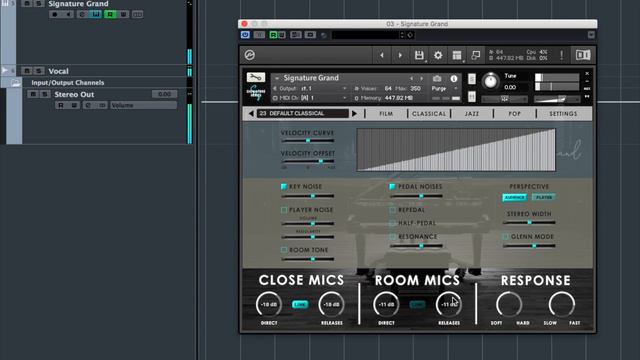The image size is (640, 360).
Task: Click the instrument Mute button below Solo
Action: tap(471, 97)
